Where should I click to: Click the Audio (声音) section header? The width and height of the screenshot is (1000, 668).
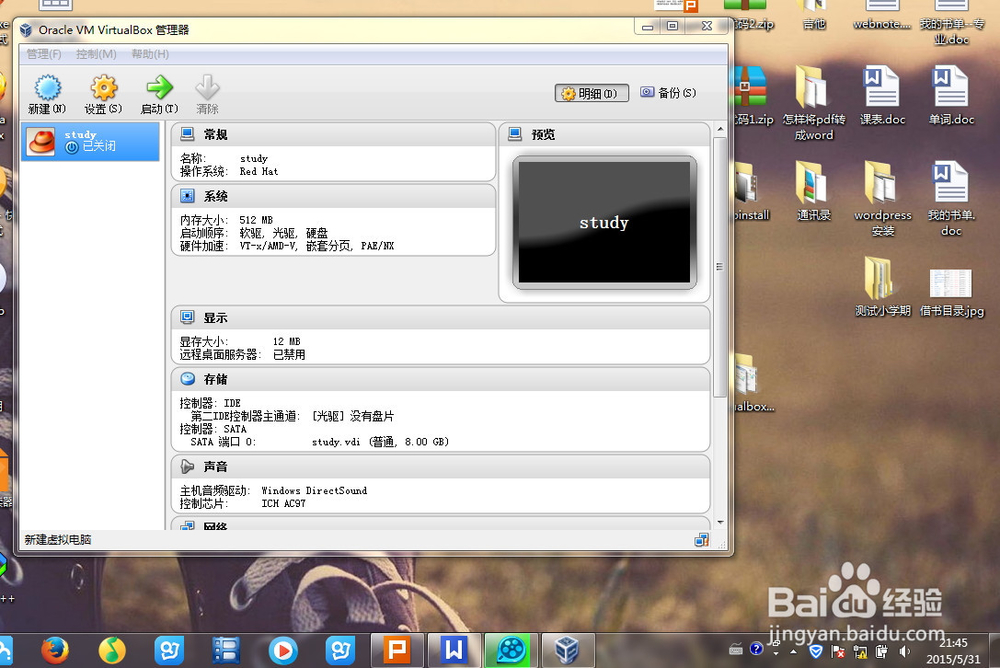point(440,467)
